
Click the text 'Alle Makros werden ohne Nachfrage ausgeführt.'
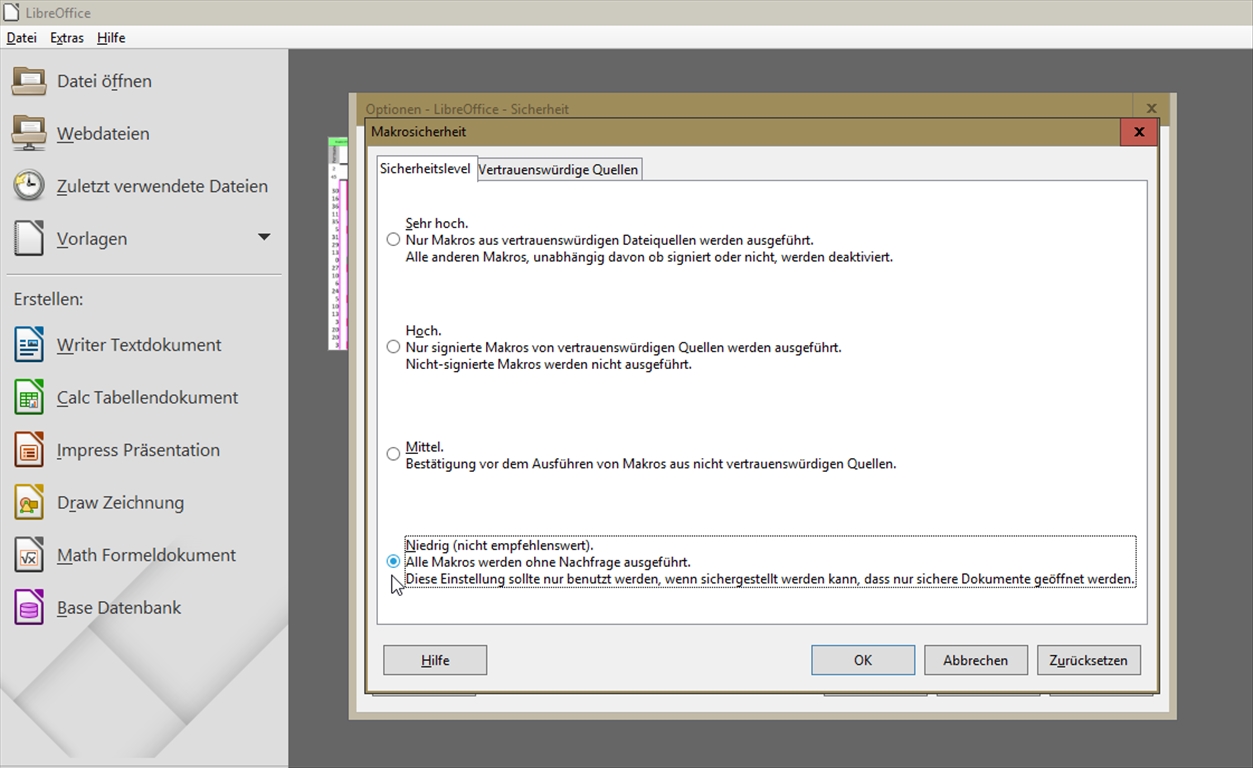pyautogui.click(x=548, y=562)
